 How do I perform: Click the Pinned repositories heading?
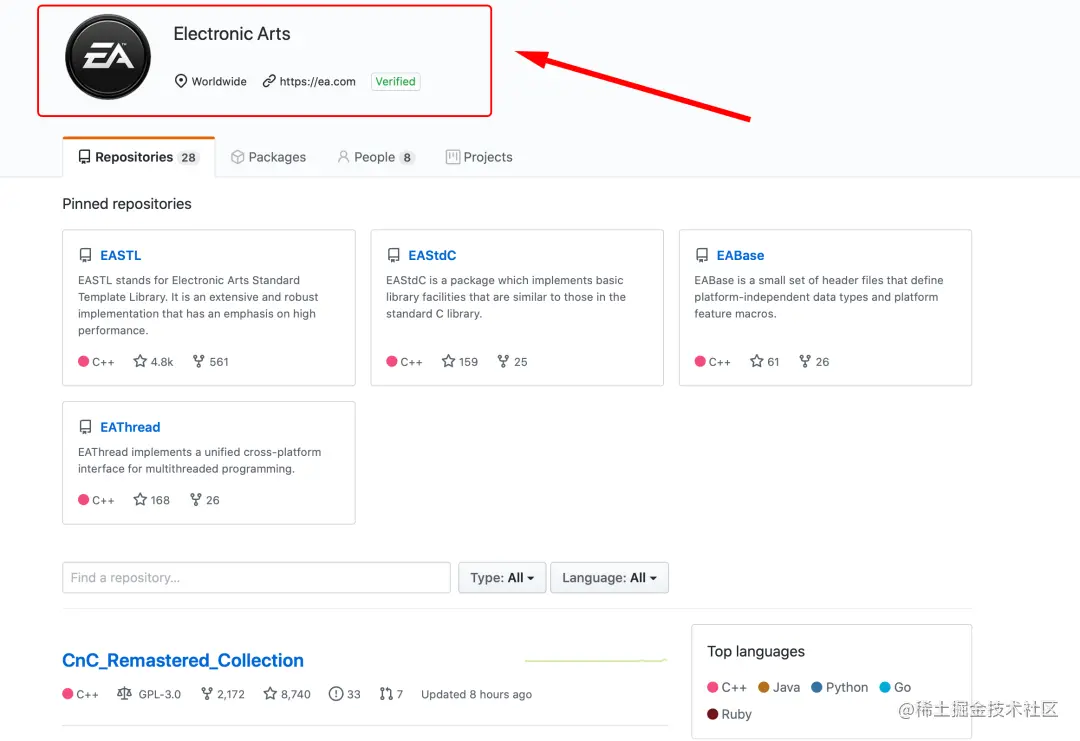[127, 204]
